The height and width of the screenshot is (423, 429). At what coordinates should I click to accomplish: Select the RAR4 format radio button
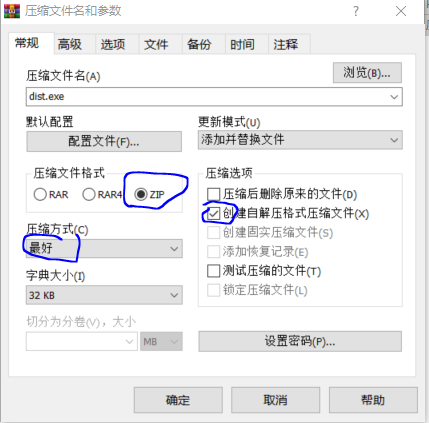tap(89, 194)
